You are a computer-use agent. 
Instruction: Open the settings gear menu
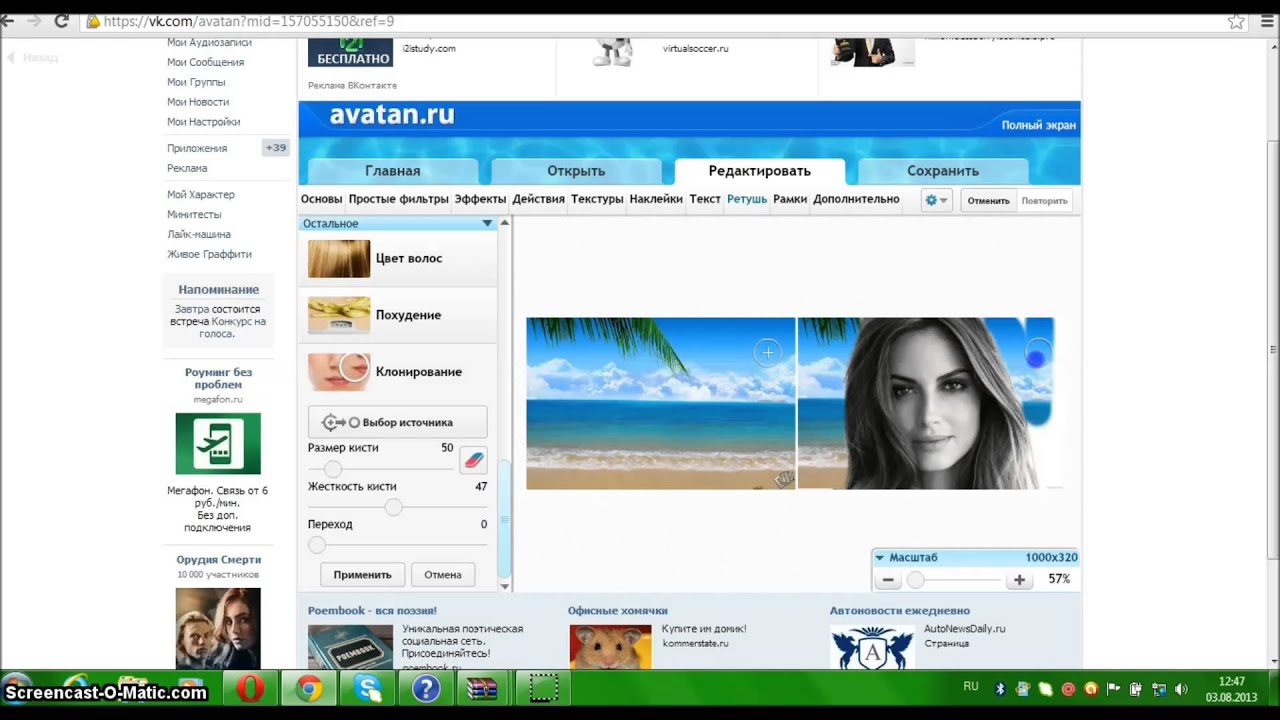point(936,200)
